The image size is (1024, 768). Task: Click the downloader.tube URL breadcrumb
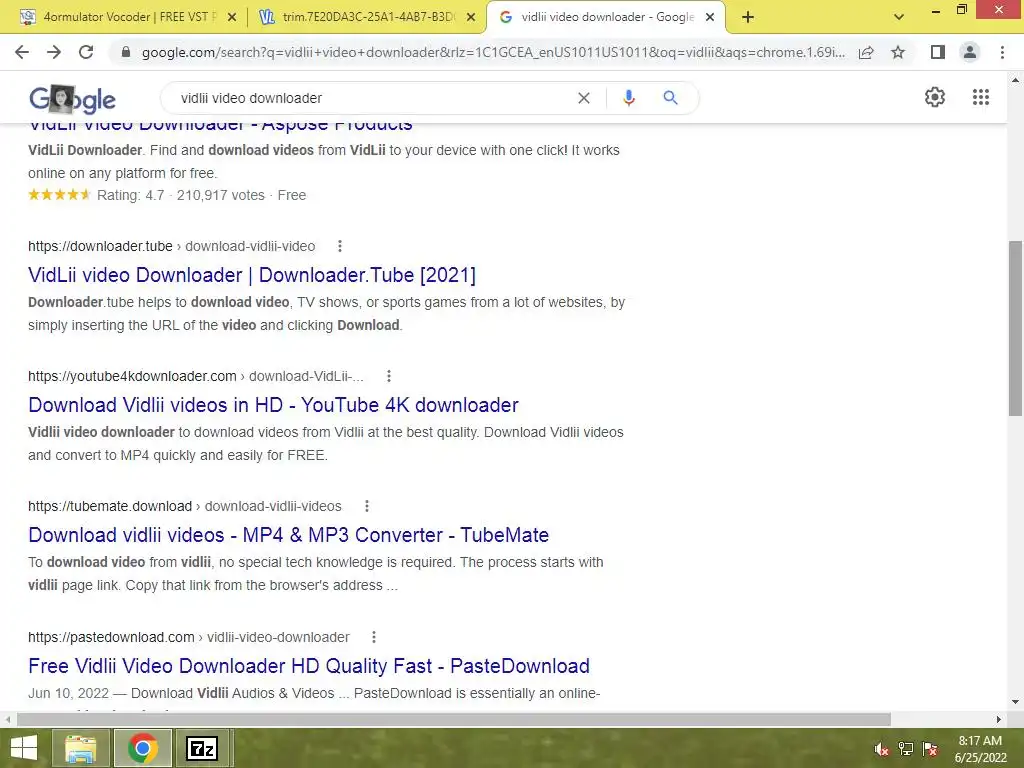(171, 246)
